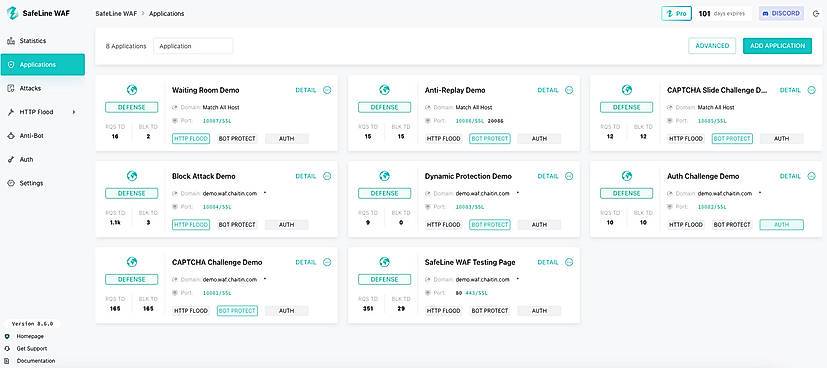This screenshot has width=827, height=368.
Task: Open DETAIL for Waiting Room Demo
Action: pyautogui.click(x=305, y=90)
